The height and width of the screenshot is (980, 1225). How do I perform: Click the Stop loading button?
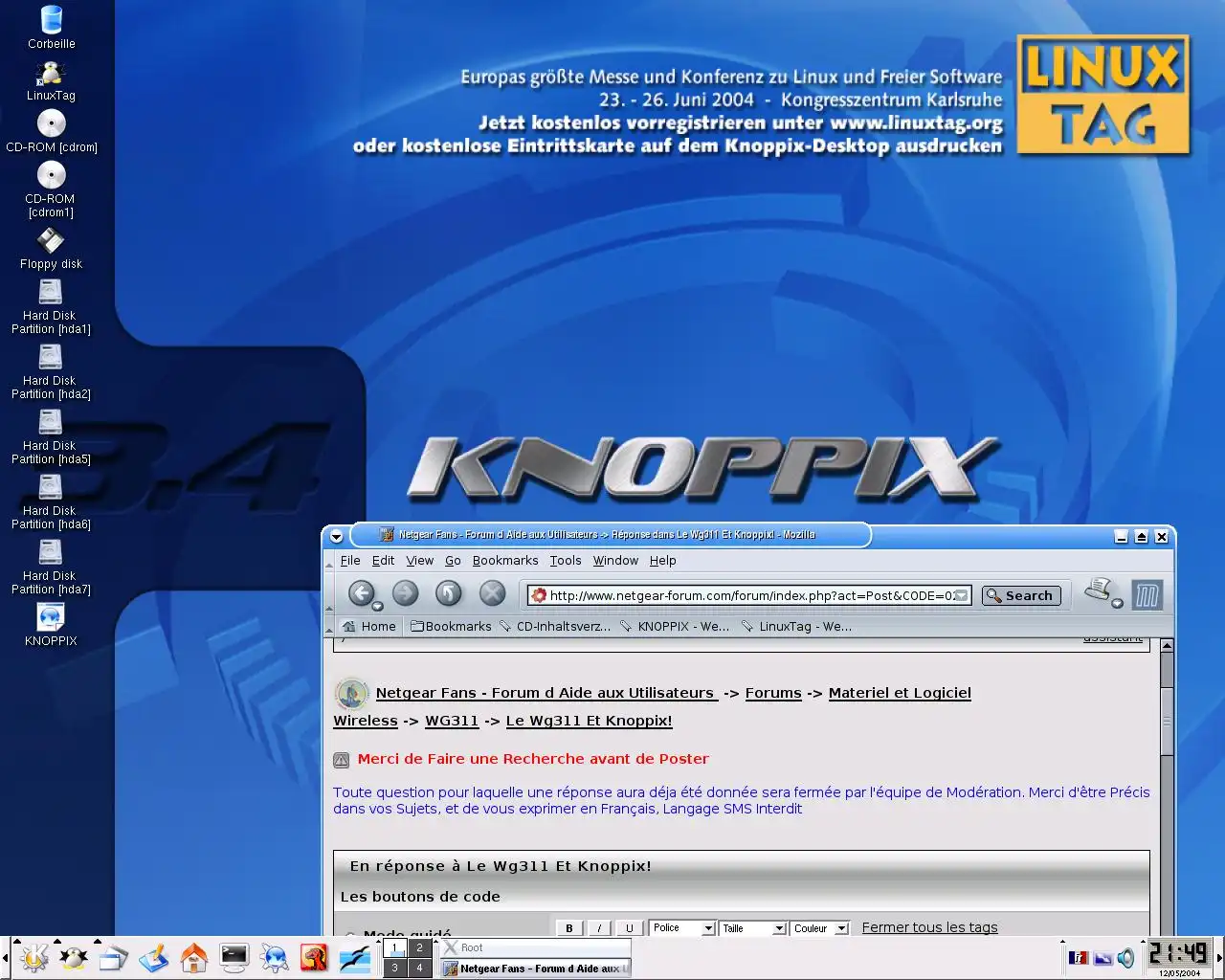tap(492, 593)
